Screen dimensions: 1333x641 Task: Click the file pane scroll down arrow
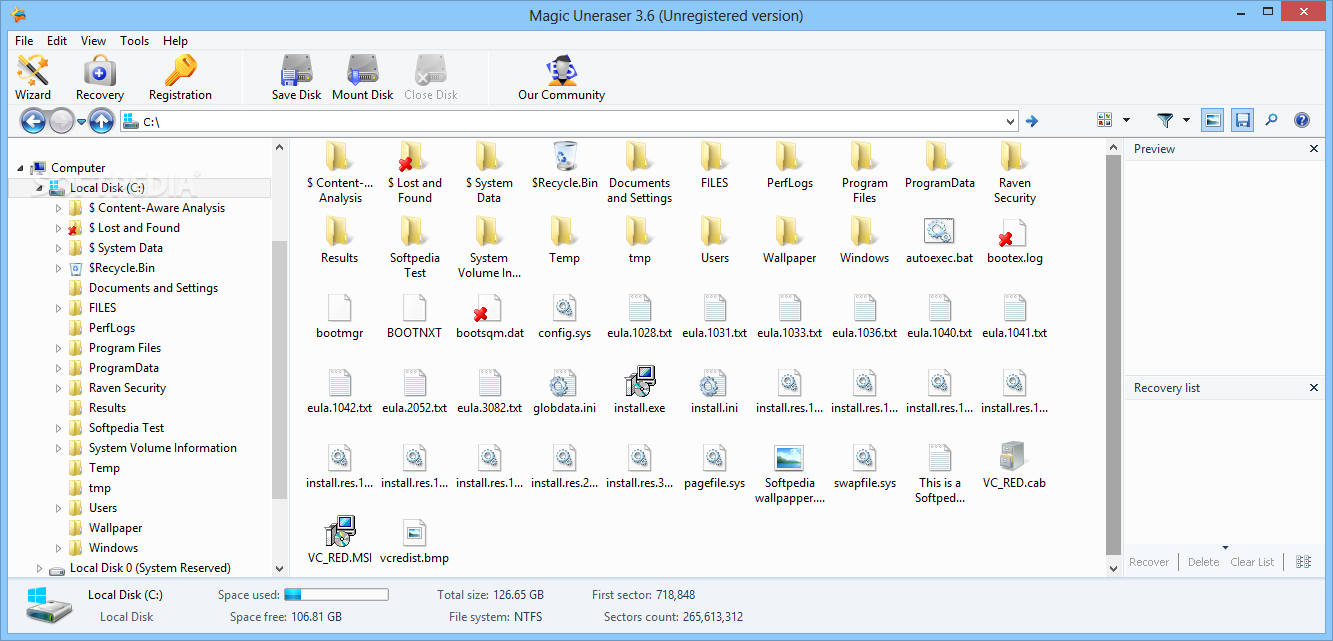(1114, 568)
